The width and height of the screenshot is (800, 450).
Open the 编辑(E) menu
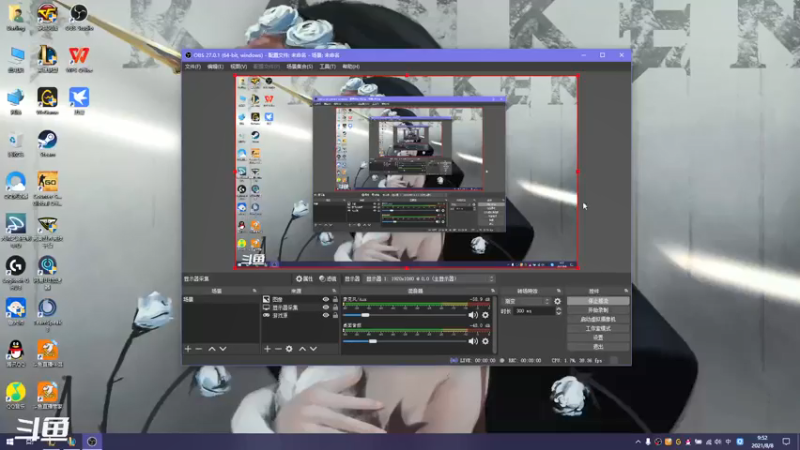point(215,67)
